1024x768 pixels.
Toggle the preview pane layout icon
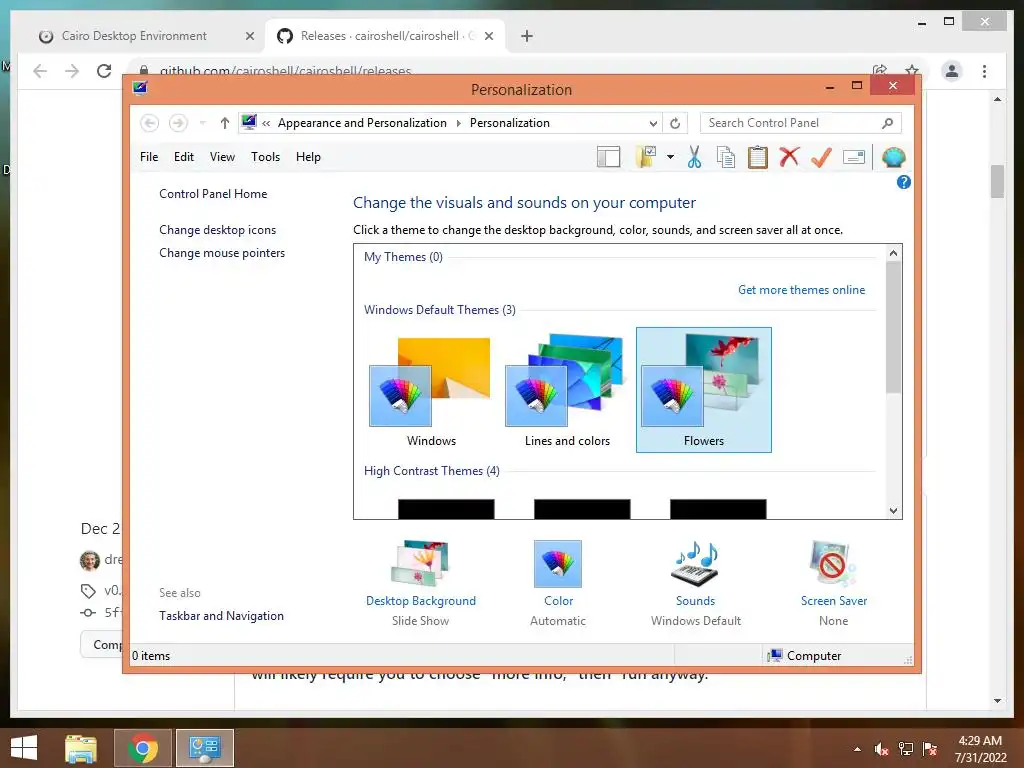click(608, 157)
